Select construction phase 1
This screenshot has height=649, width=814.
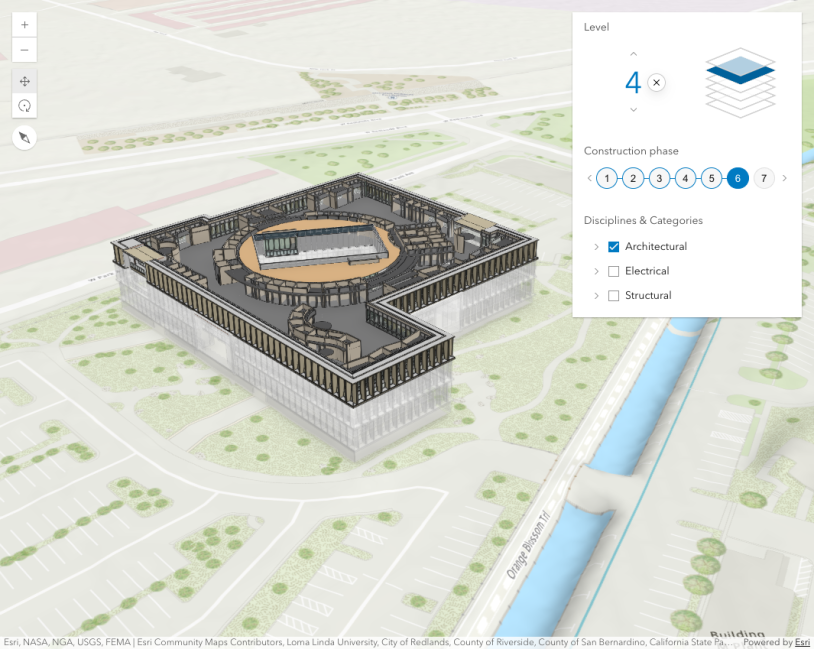point(607,179)
